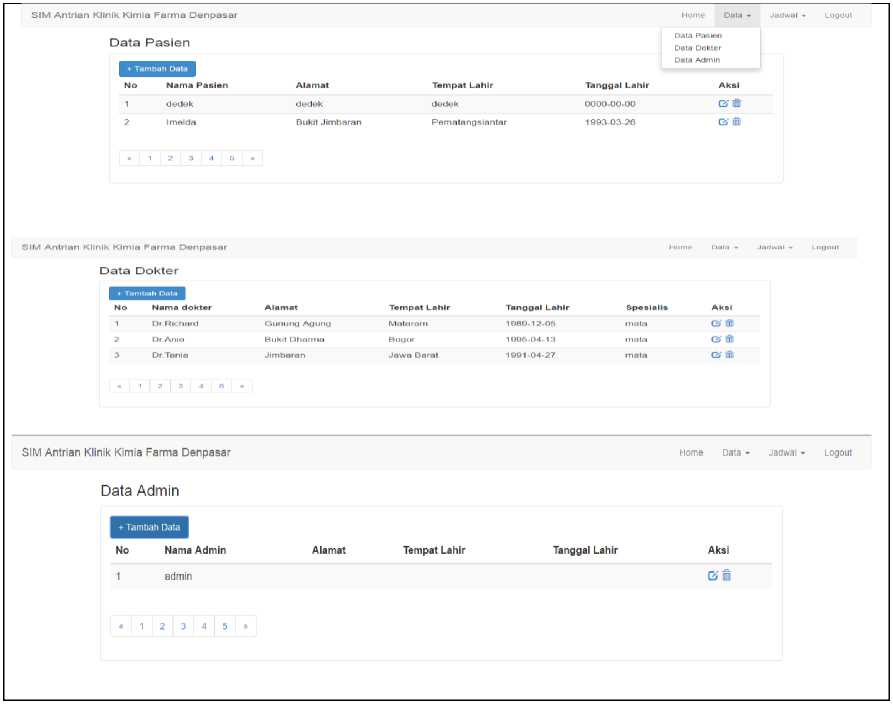
Task: Select Data Dokter from the open Data menu
Action: coord(697,48)
